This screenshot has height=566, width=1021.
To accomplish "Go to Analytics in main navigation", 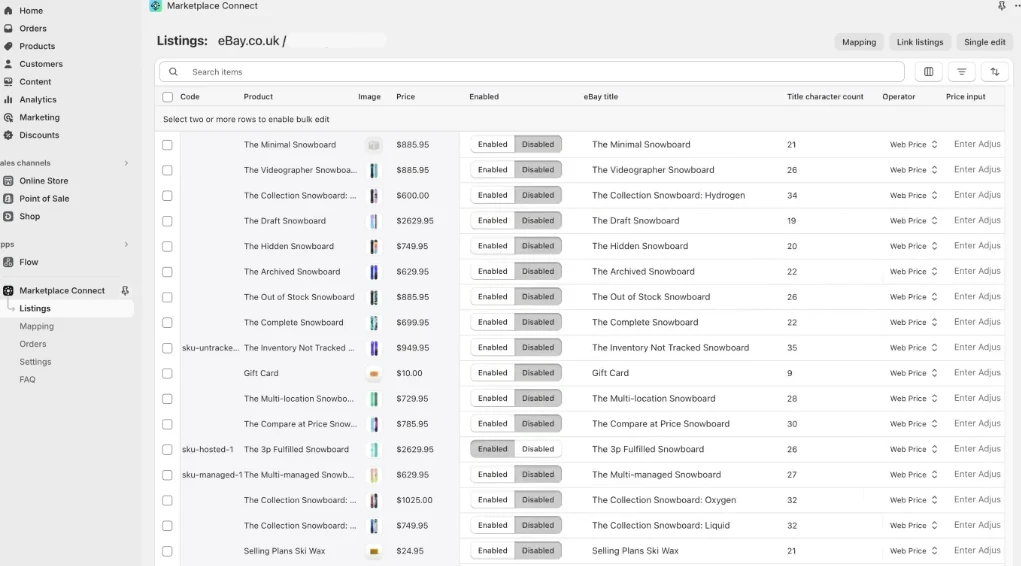I will coord(38,99).
